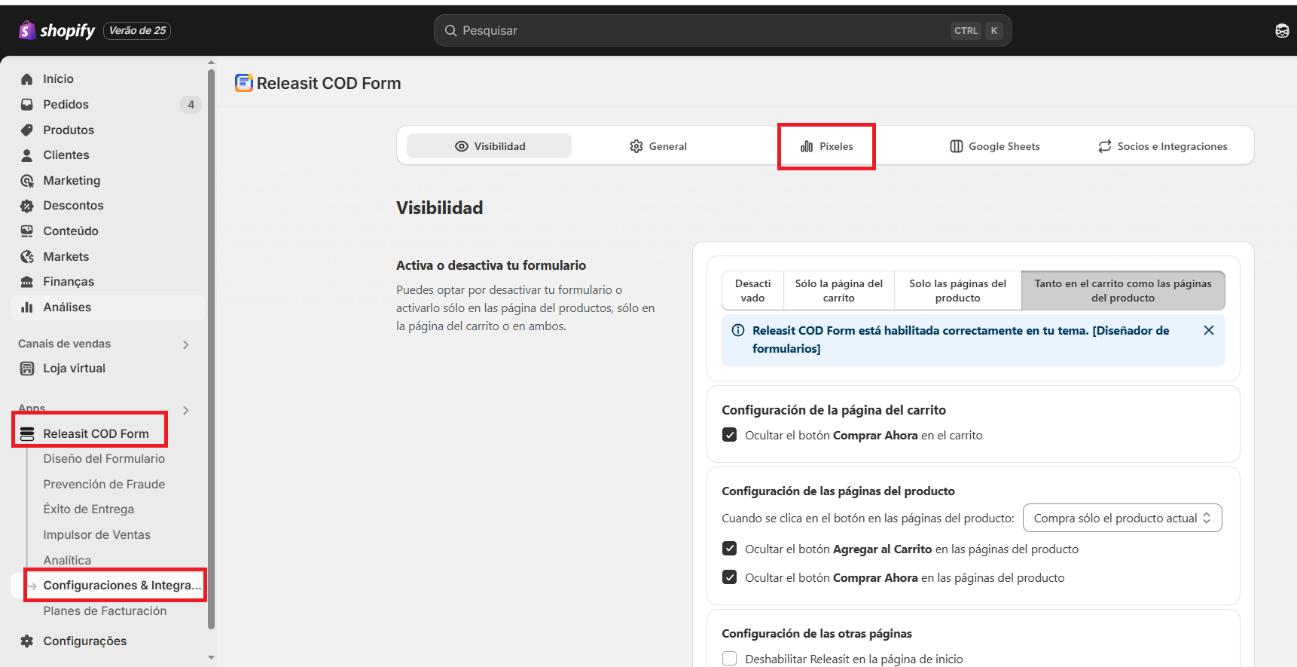Click the eye icon on Visibilidad tab
The width and height of the screenshot is (1297, 667).
click(x=461, y=146)
